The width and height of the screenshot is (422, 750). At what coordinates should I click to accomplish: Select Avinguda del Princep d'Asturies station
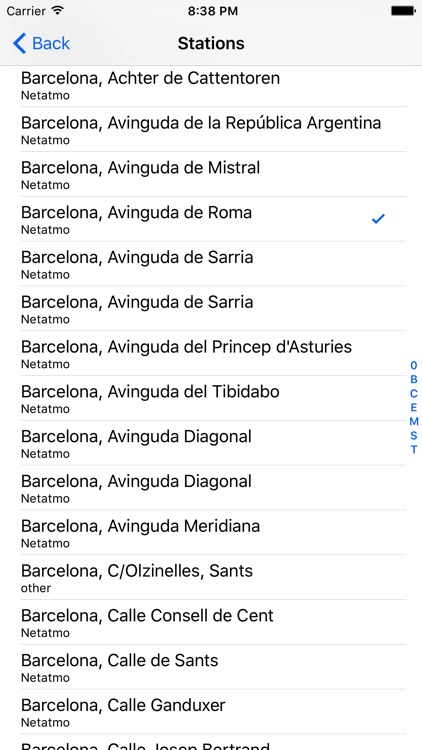213,353
